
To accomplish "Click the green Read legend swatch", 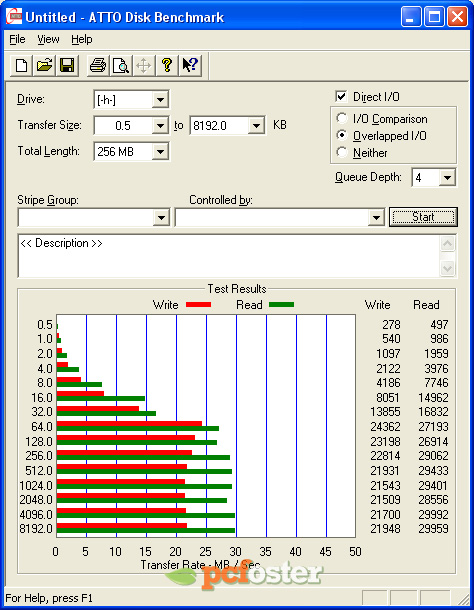I will (281, 305).
